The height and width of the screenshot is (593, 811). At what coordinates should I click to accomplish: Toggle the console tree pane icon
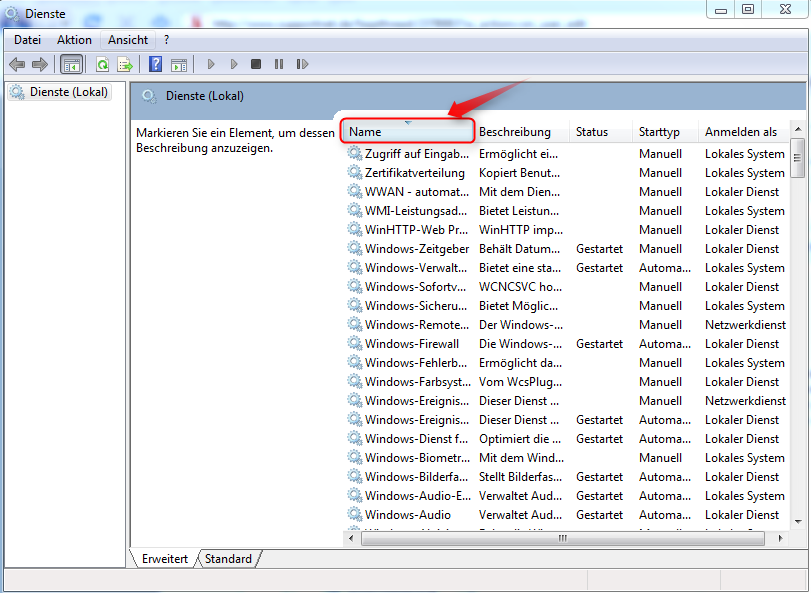click(71, 64)
